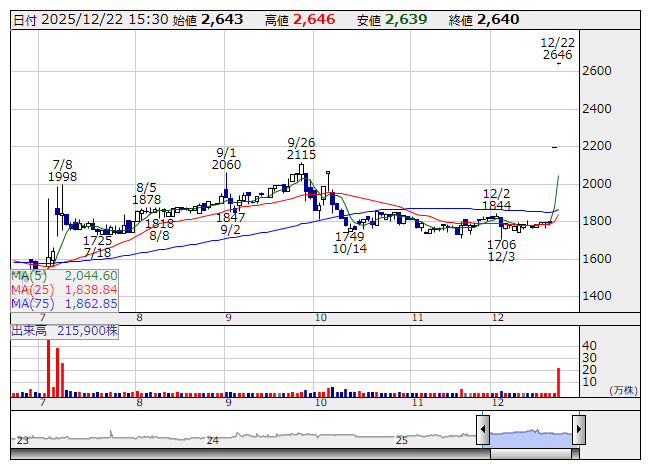Viewport: 653px width, 470px height.
Task: Click the 10/14 1749 low label
Action: (350, 243)
